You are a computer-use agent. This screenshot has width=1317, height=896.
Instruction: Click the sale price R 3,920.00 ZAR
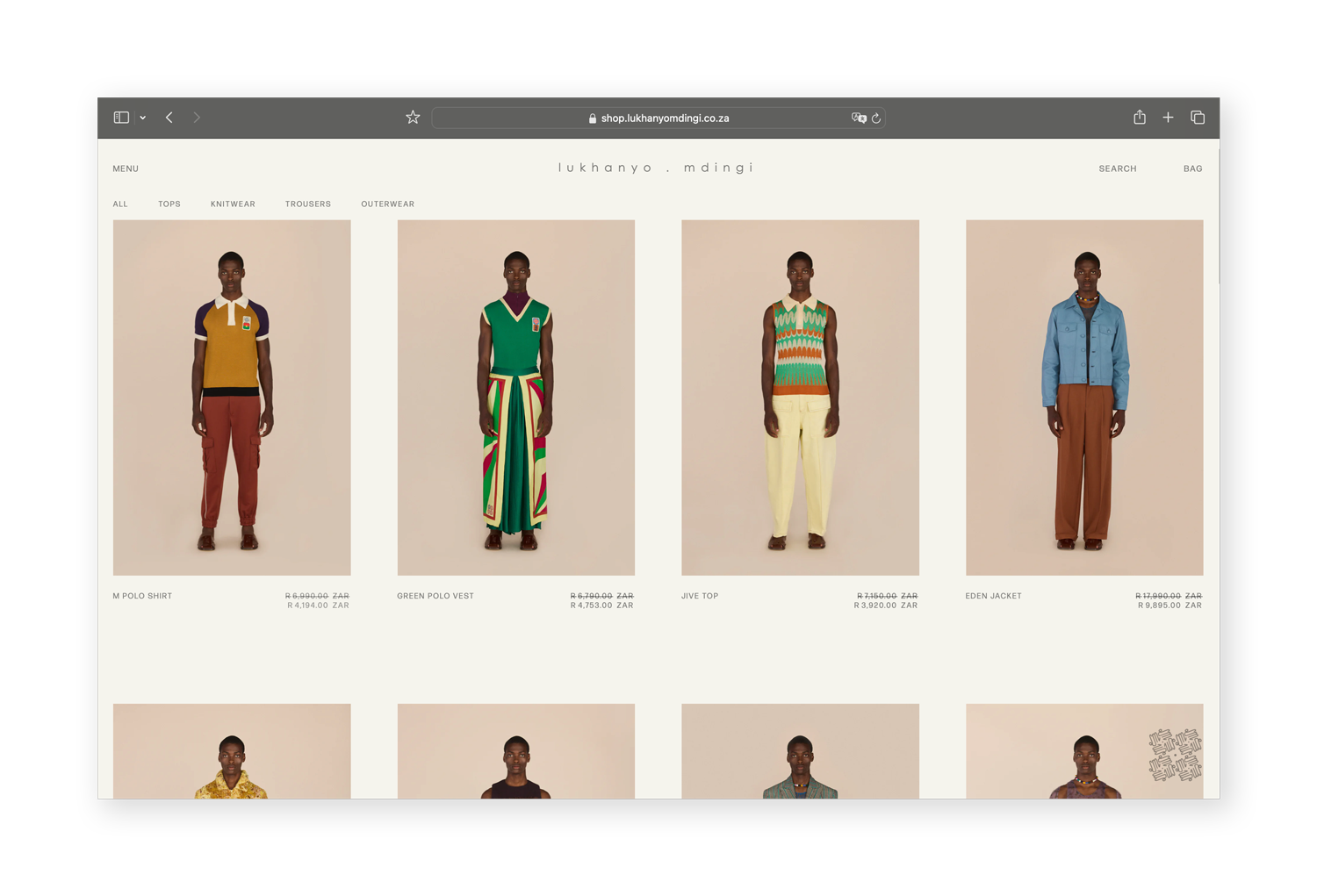(886, 606)
